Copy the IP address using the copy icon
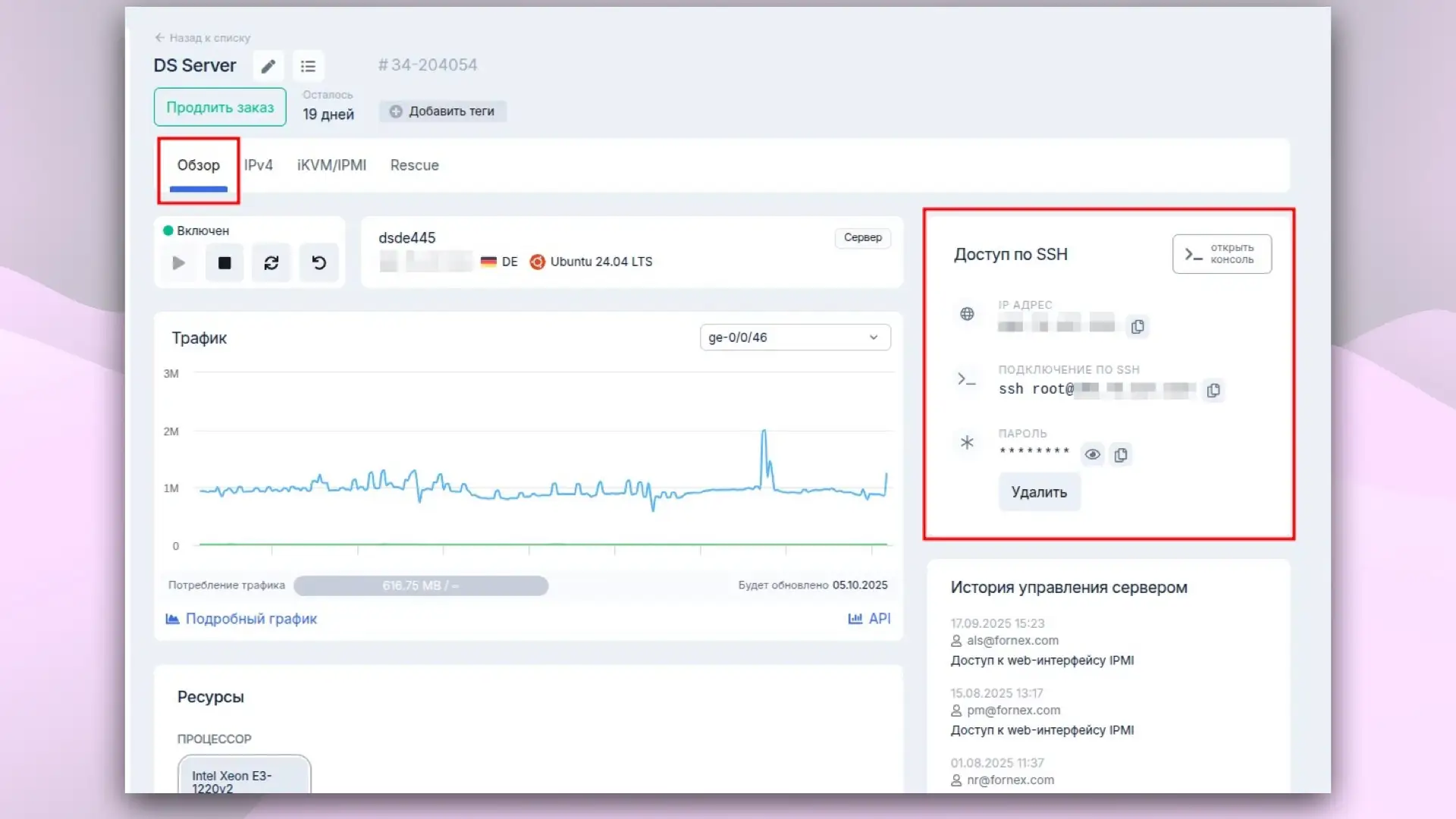Image resolution: width=1456 pixels, height=819 pixels. click(x=1137, y=326)
